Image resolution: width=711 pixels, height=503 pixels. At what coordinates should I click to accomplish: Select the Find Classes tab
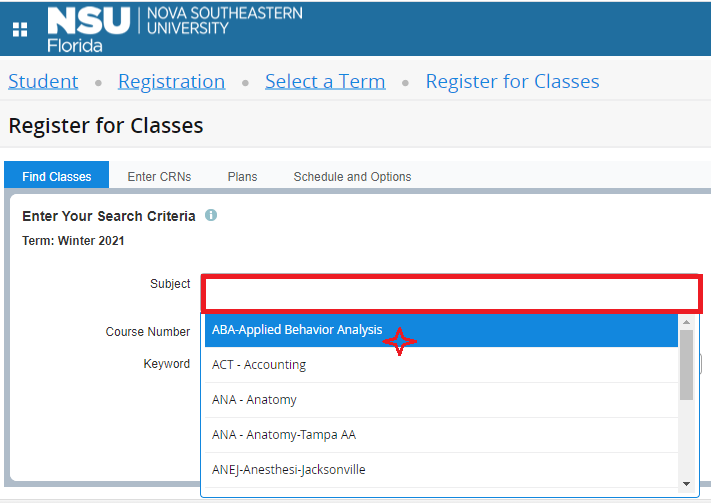[57, 176]
